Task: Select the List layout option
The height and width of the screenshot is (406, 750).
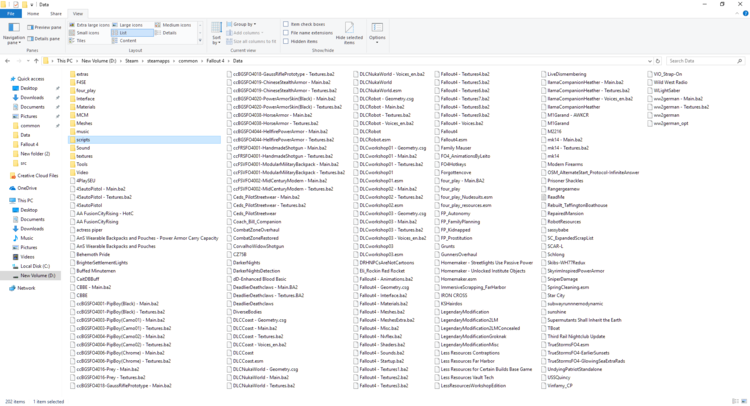Action: point(132,33)
